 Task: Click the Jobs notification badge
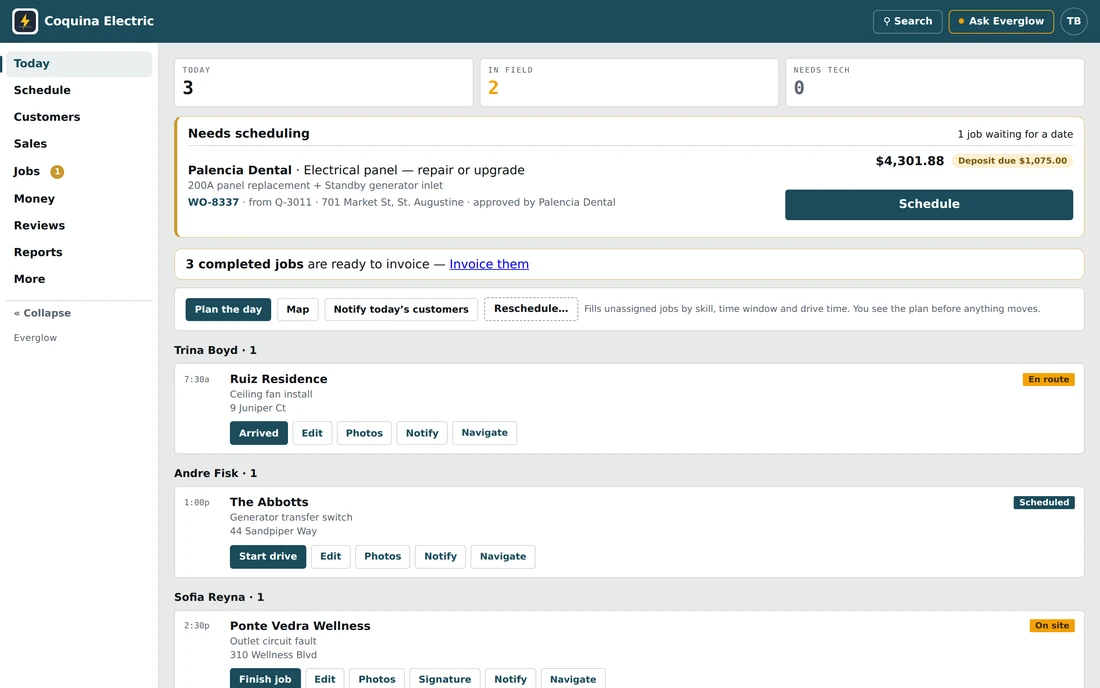(58, 171)
